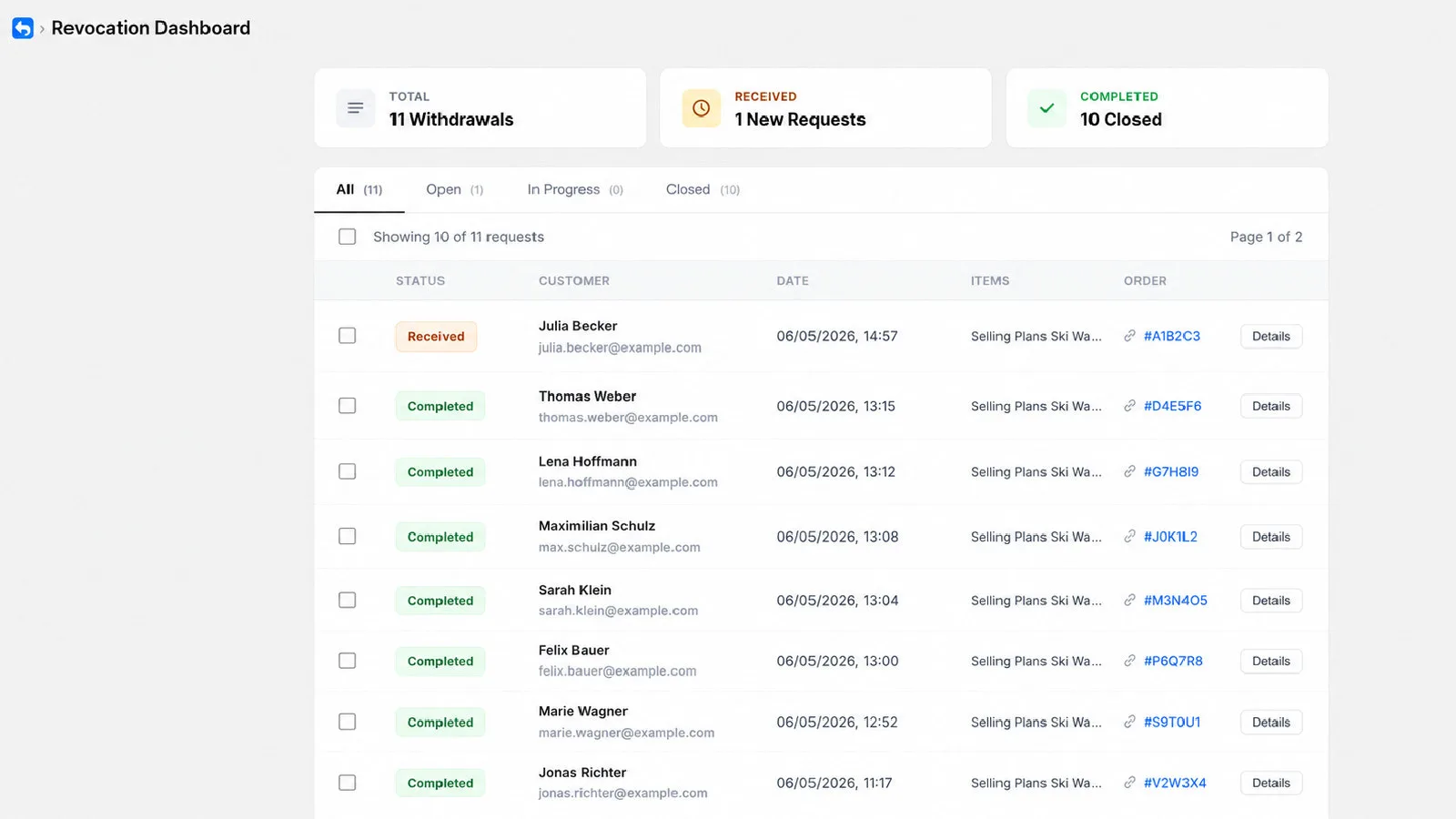Image resolution: width=1456 pixels, height=819 pixels.
Task: Check the Marie Wagner row checkbox
Action: point(347,722)
